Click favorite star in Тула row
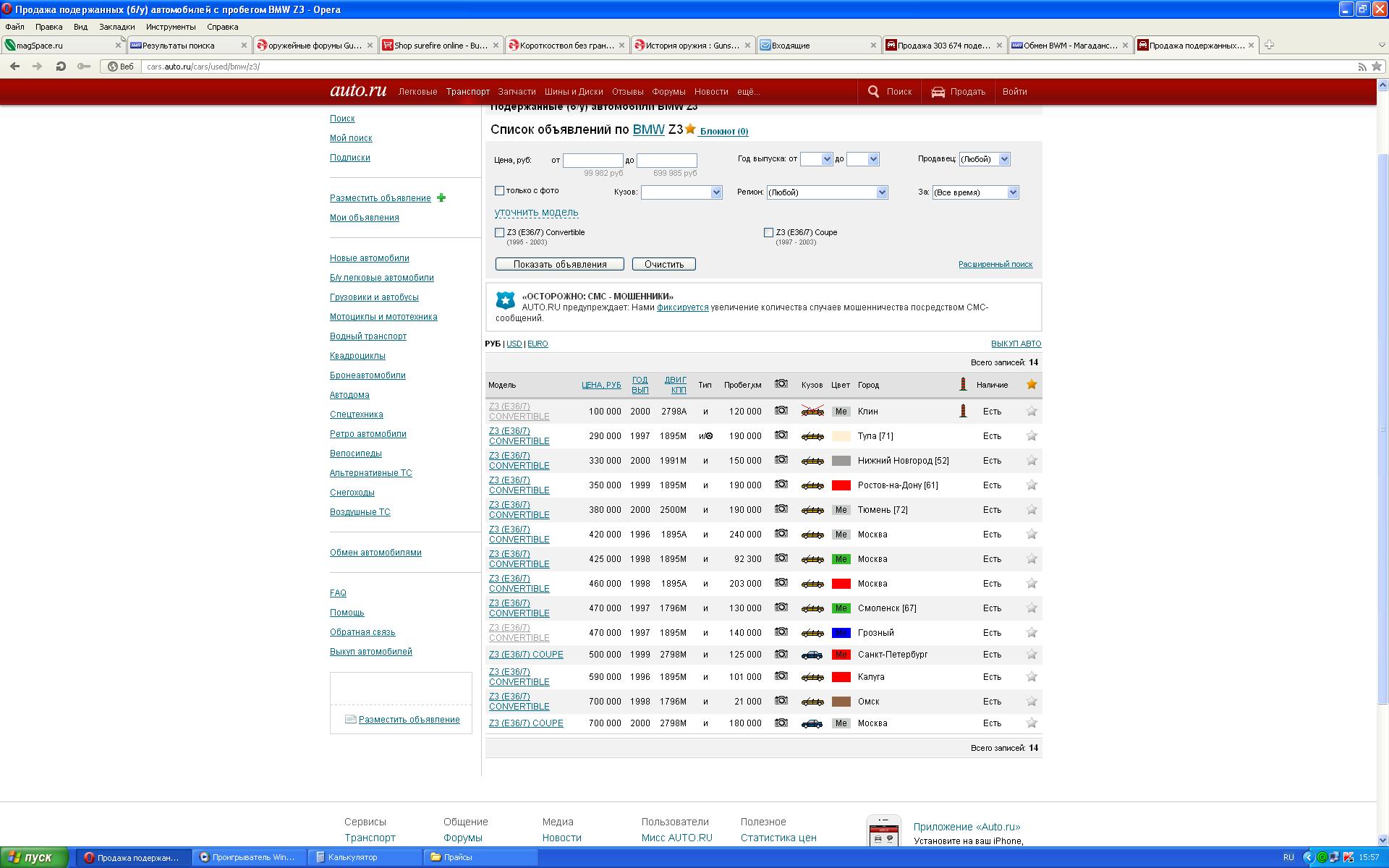 [1032, 435]
